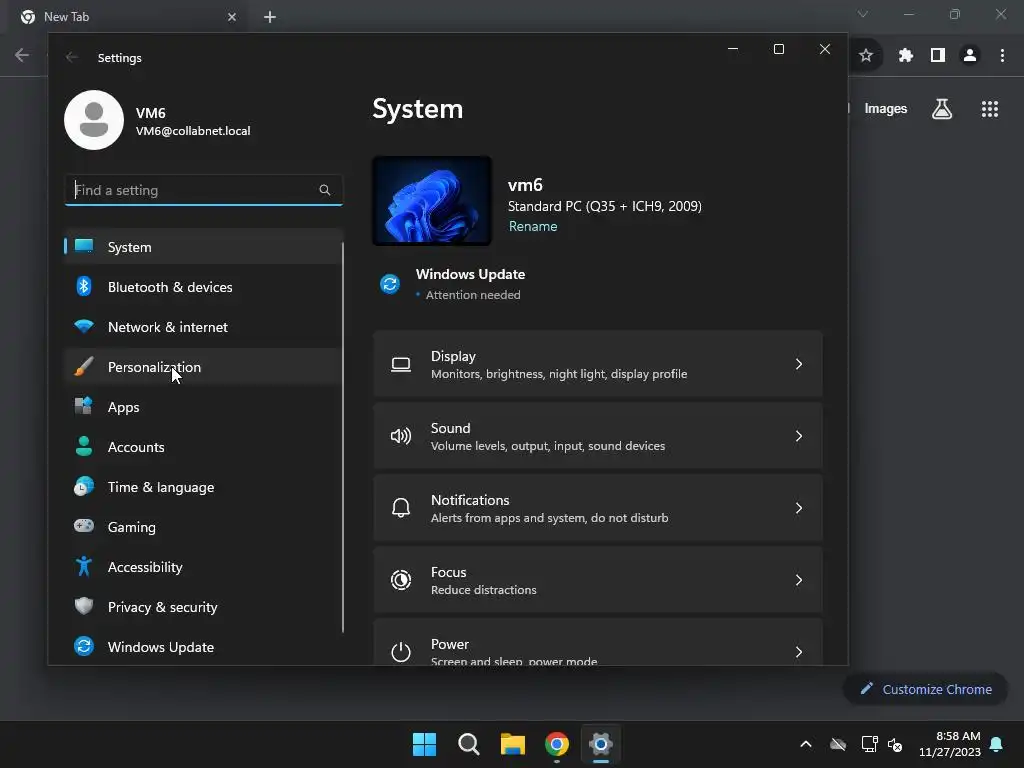Go back with Settings back arrow
Viewport: 1024px width, 768px height.
(72, 57)
